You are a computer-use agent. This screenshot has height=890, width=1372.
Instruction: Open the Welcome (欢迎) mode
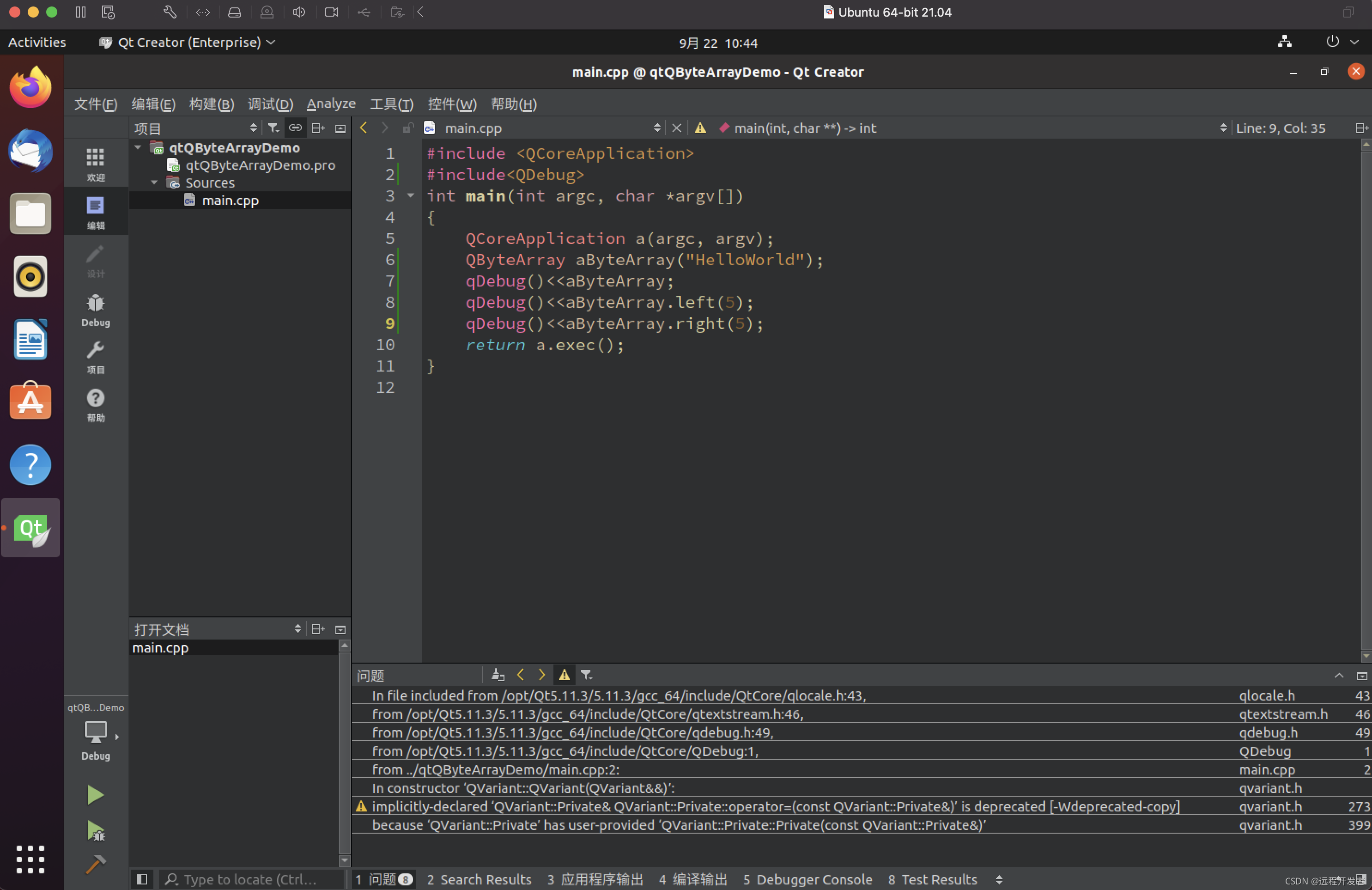click(96, 163)
